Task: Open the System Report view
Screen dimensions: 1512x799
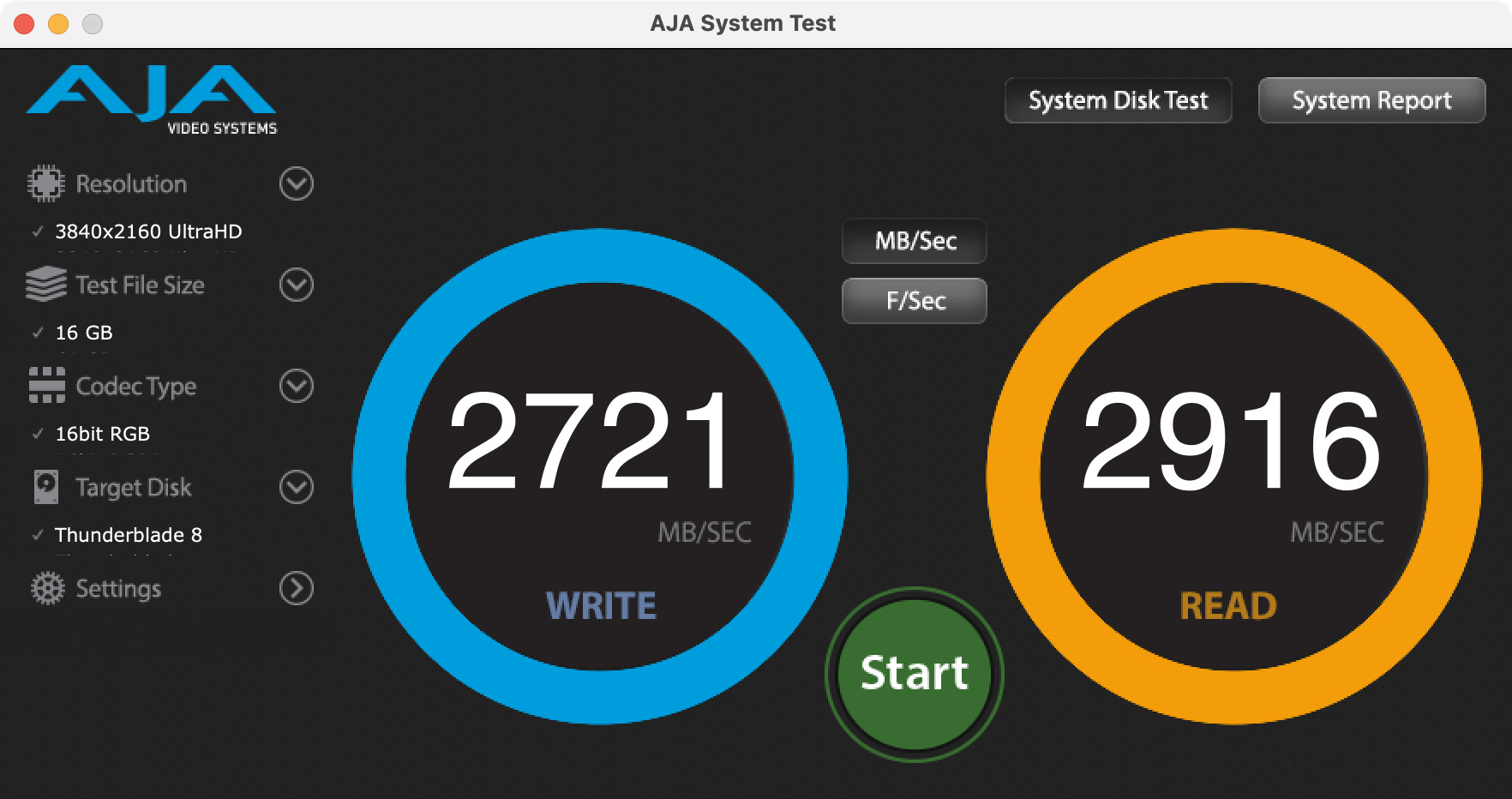Action: (1371, 100)
